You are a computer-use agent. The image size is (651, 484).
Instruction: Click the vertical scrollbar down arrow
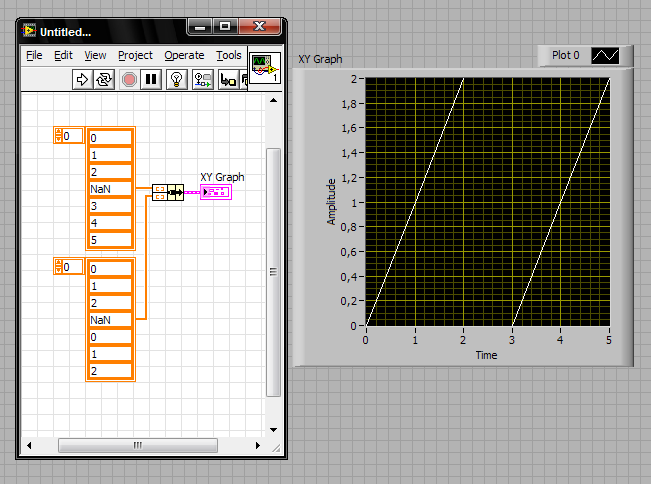[274, 430]
